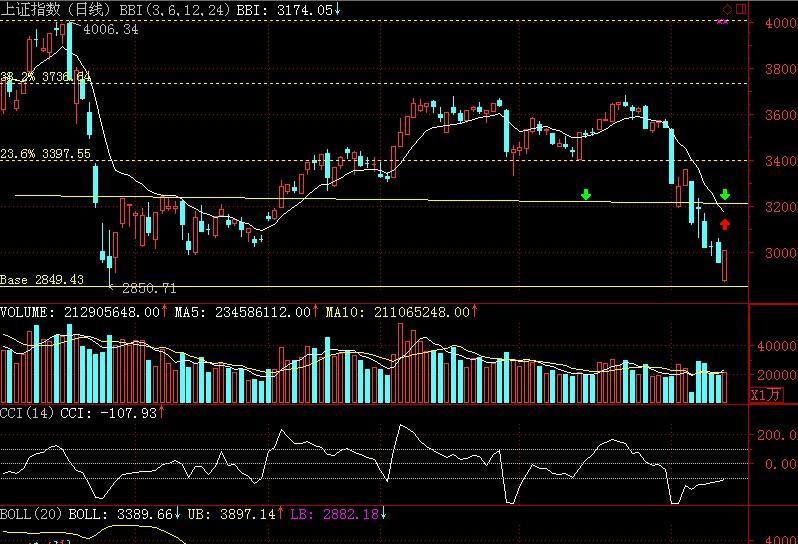
Task: Click 20000 on the volume axis
Action: click(x=777, y=375)
